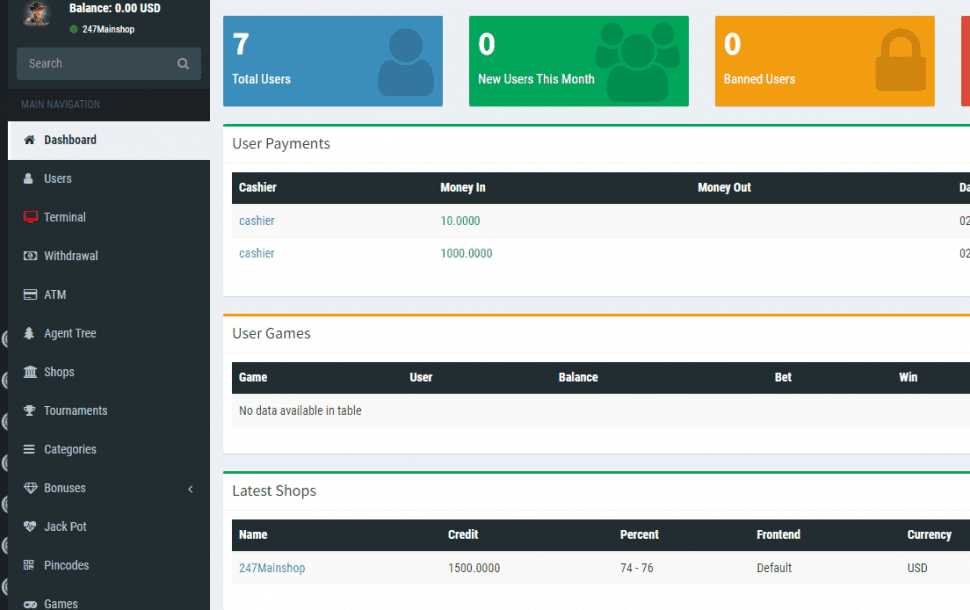Click the 1000.0000 Money In link
970x610 pixels.
point(466,254)
